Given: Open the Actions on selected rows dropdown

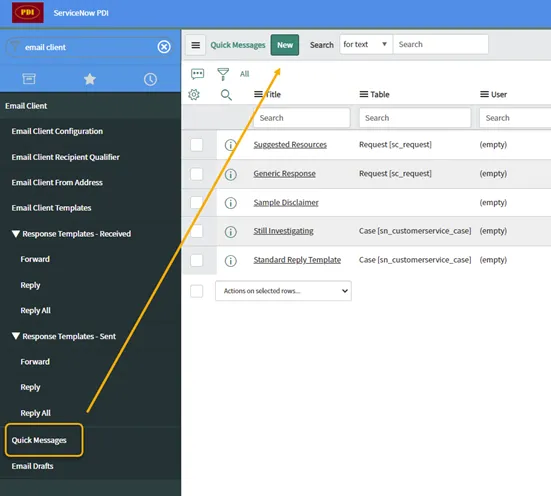Looking at the screenshot, I should click(x=283, y=291).
